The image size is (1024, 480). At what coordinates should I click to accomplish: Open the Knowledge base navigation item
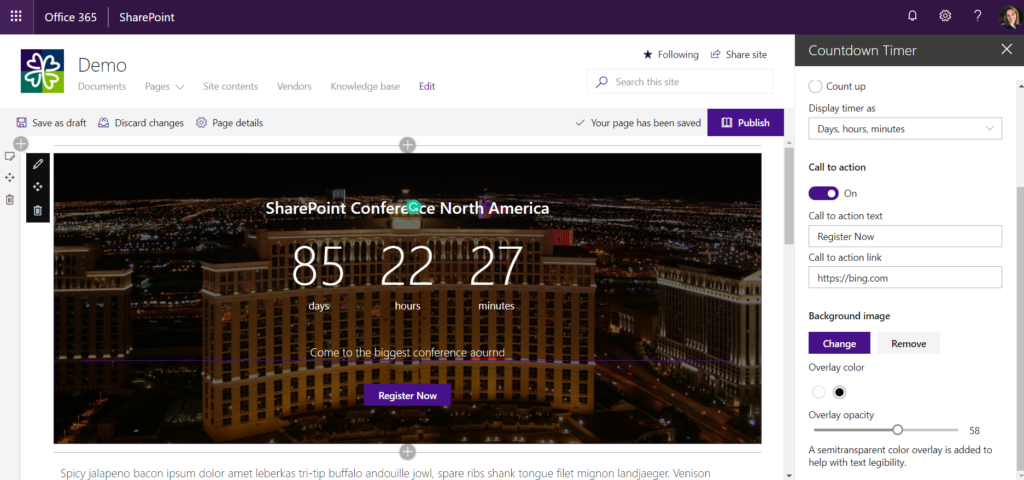tap(365, 86)
